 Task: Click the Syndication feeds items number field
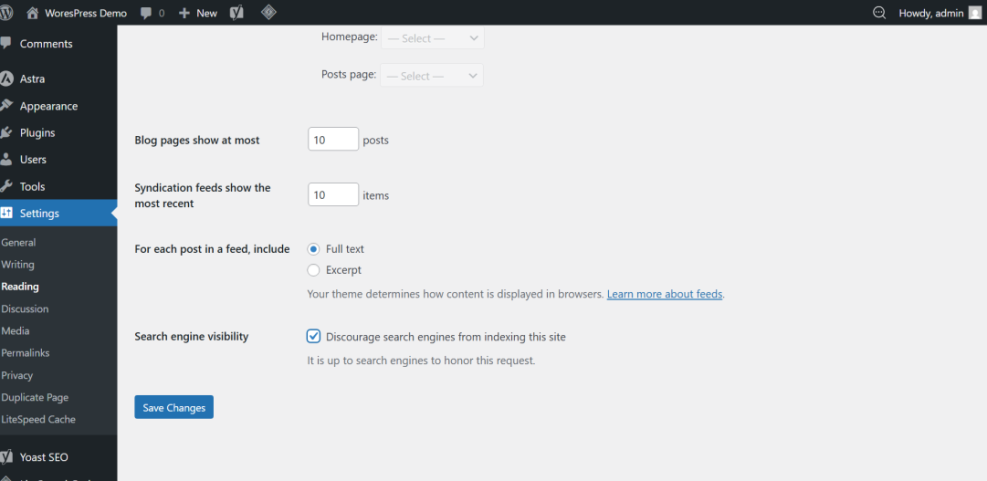[333, 195]
